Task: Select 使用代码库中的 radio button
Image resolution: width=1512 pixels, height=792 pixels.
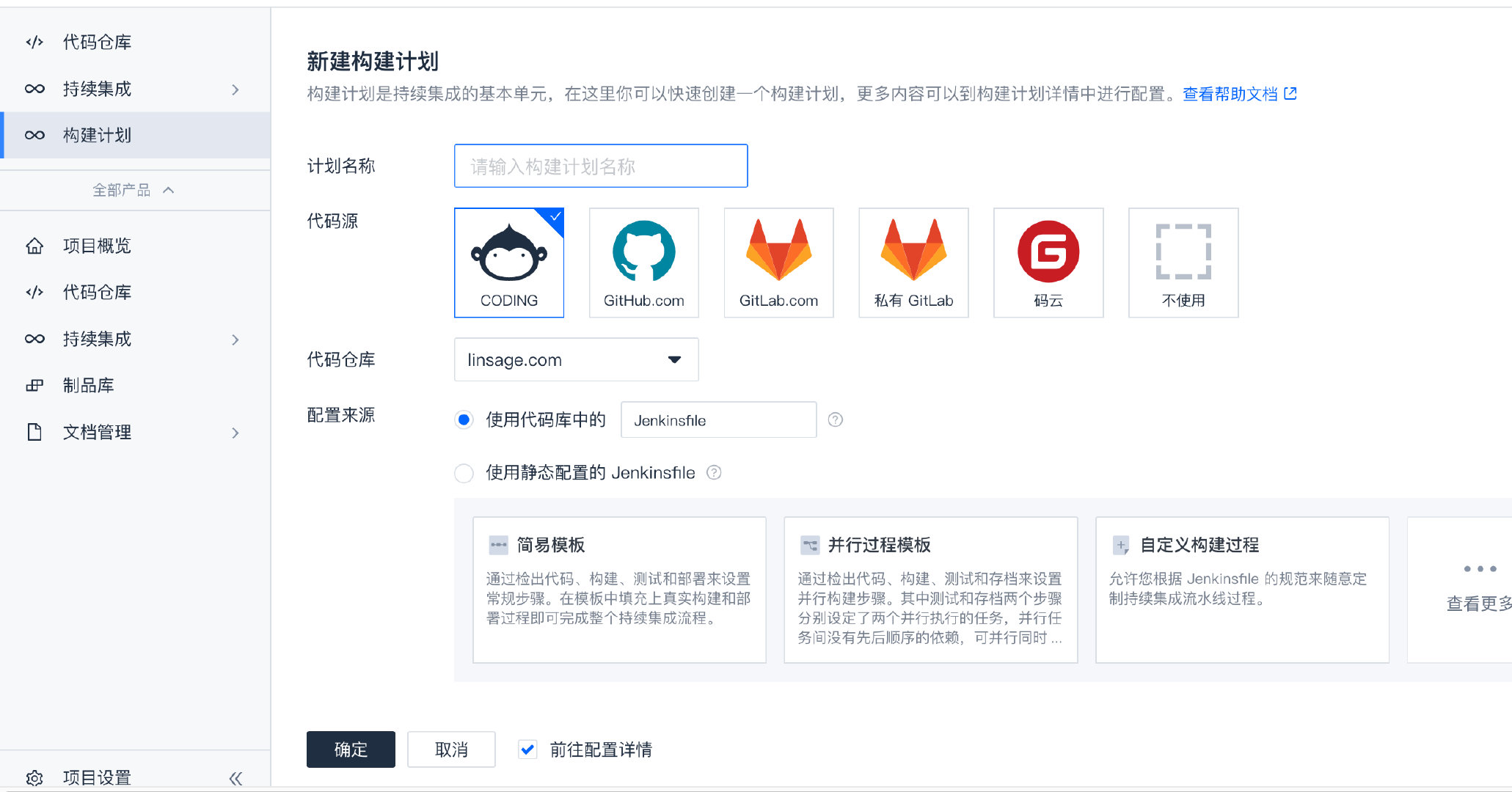Action: point(464,420)
